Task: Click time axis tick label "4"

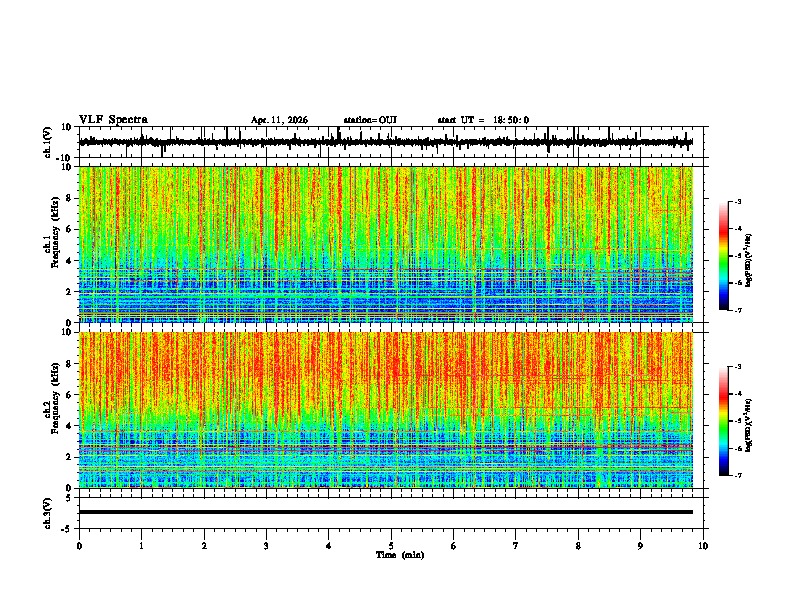Action: [329, 546]
